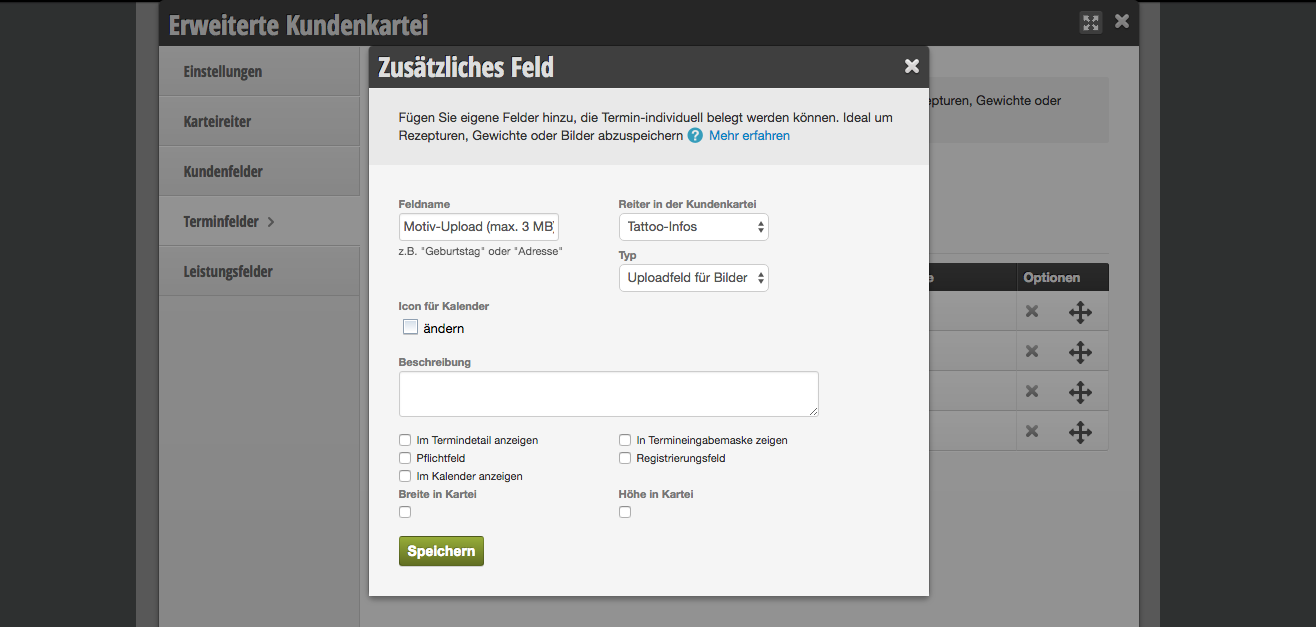The width and height of the screenshot is (1316, 627).
Task: Click the X icon in fourth row
Action: tap(1032, 431)
